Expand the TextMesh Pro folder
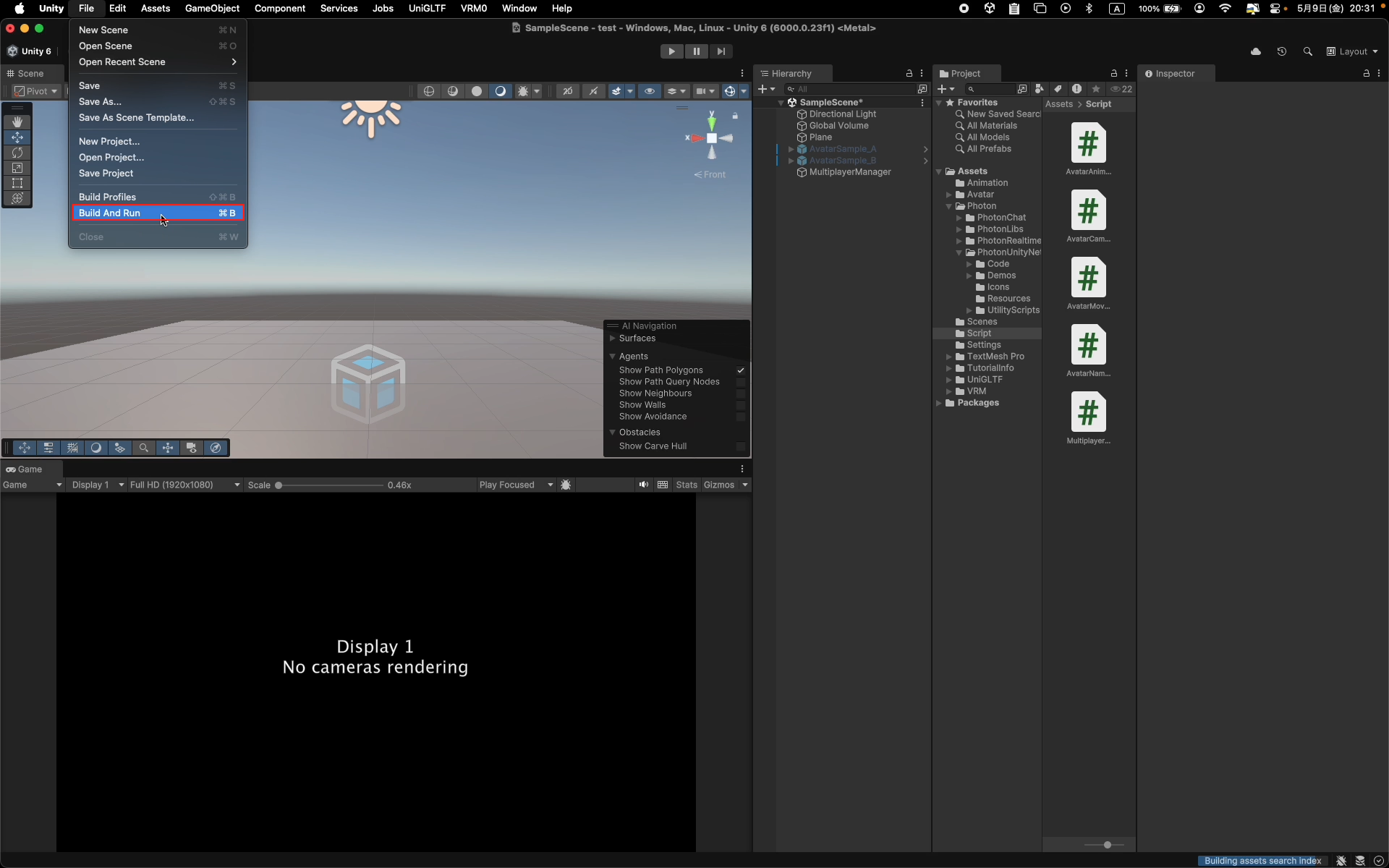Image resolution: width=1389 pixels, height=868 pixels. 949,357
